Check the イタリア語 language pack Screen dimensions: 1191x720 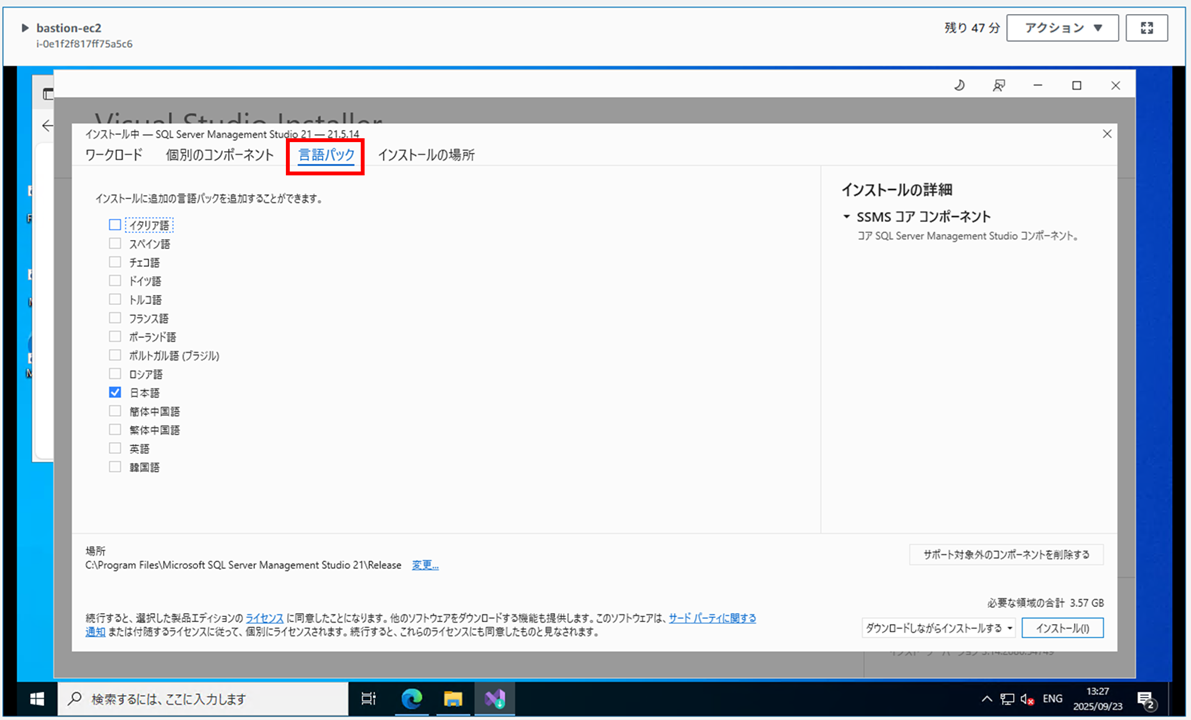tap(115, 225)
